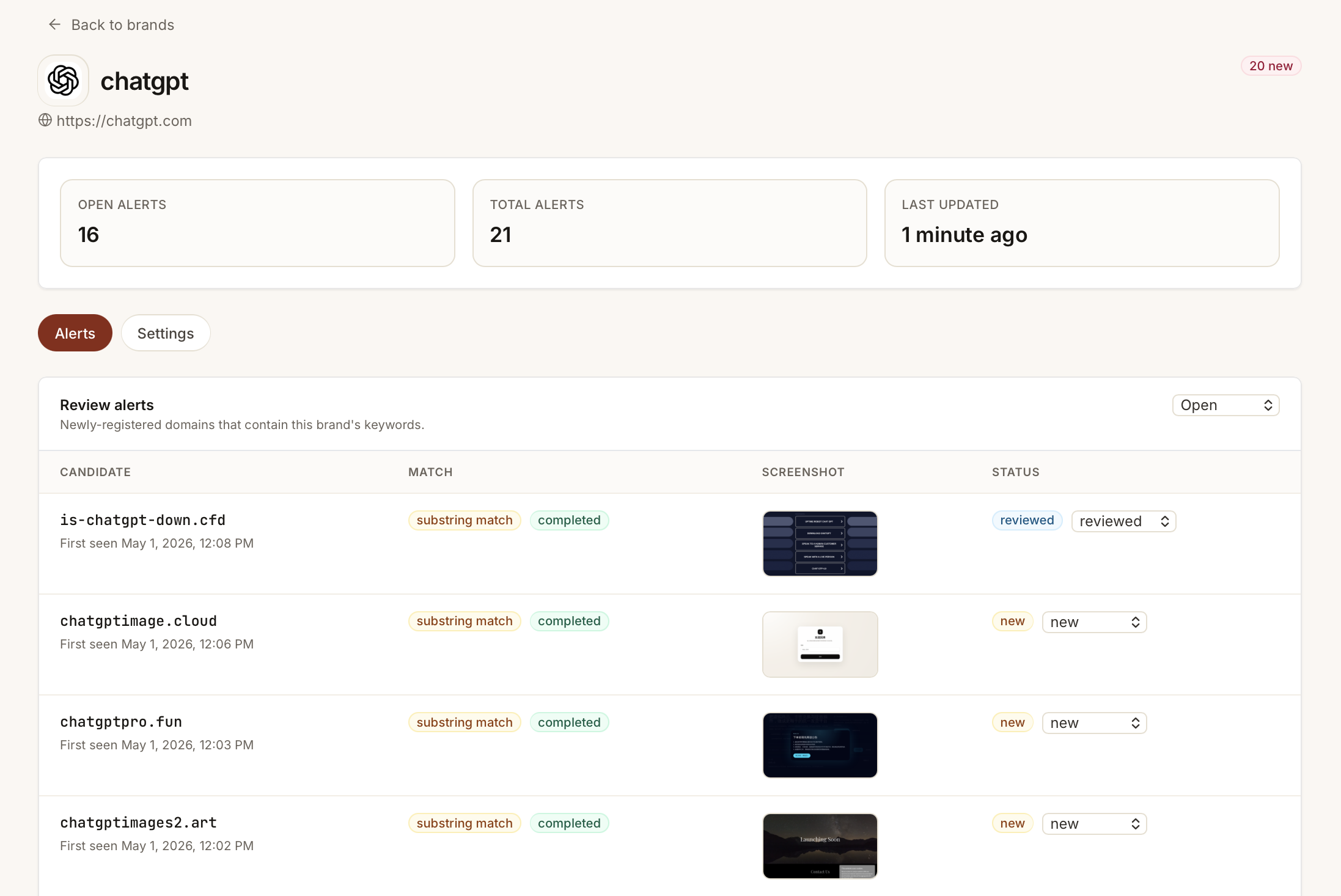1341x896 pixels.
Task: Click completed tag for is-chatgpt-down.cfd
Action: [569, 520]
